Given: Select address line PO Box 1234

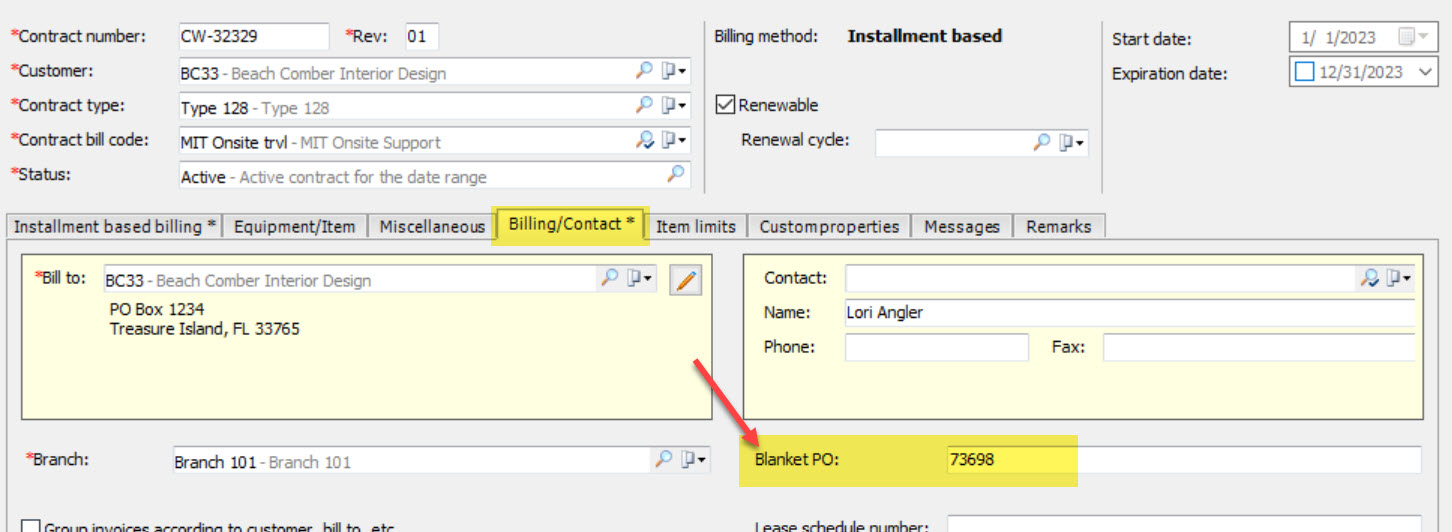Looking at the screenshot, I should (157, 309).
